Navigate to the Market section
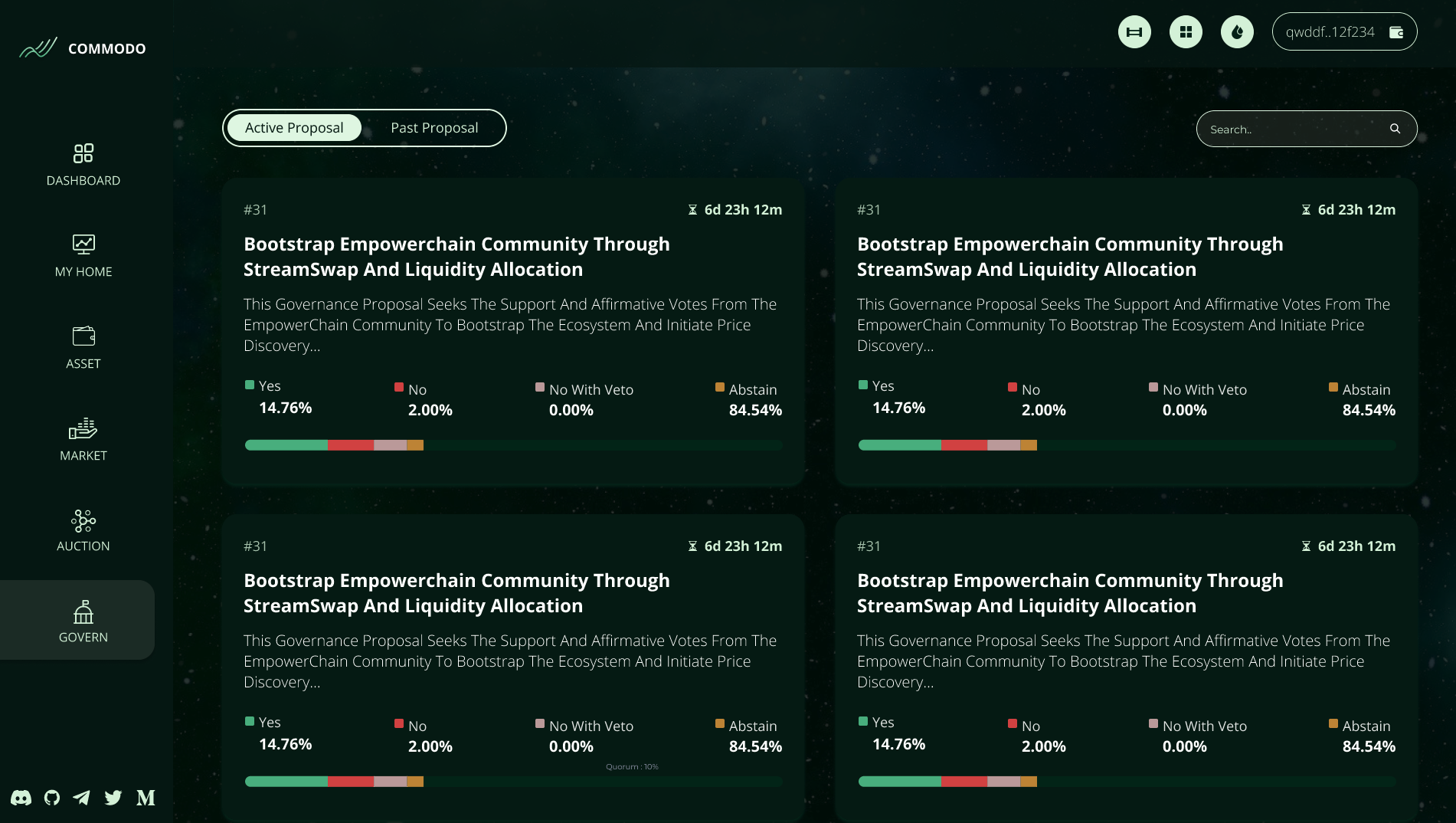The height and width of the screenshot is (823, 1456). point(83,439)
